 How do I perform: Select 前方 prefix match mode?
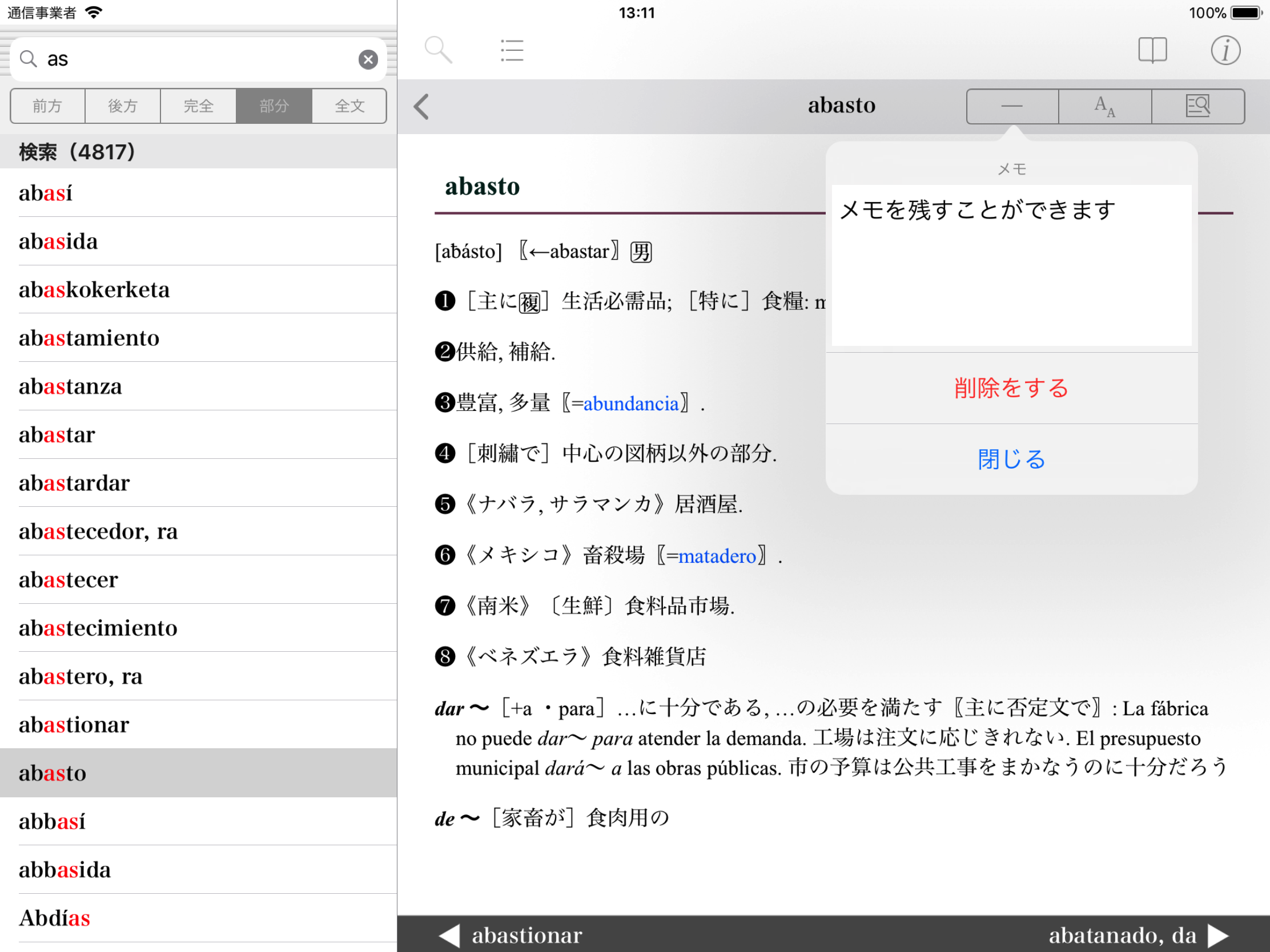coord(47,106)
